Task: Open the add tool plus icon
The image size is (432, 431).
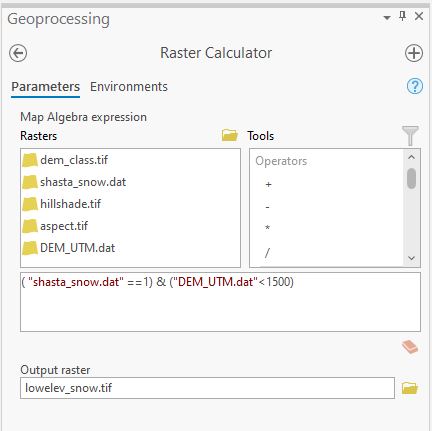Action: (414, 53)
